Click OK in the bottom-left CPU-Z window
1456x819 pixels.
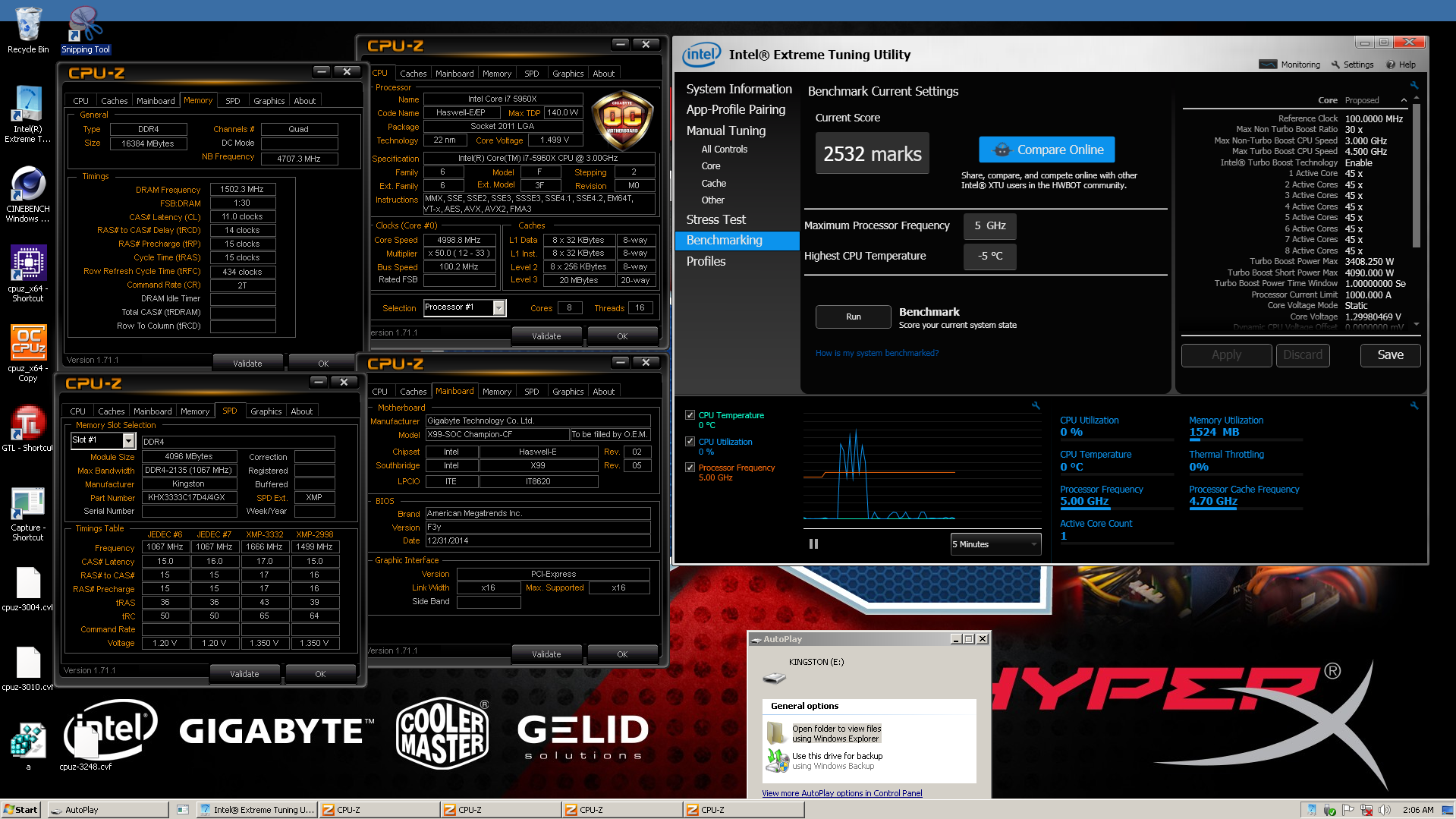(320, 673)
